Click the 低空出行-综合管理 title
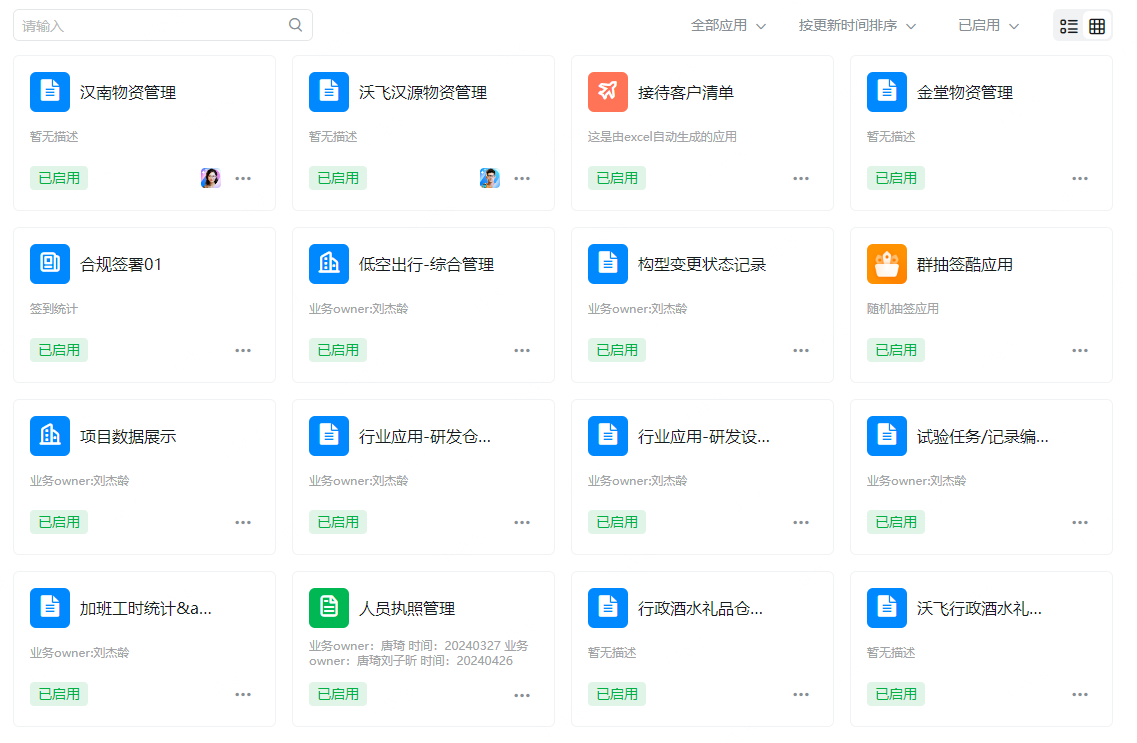1137x743 pixels. pos(426,265)
